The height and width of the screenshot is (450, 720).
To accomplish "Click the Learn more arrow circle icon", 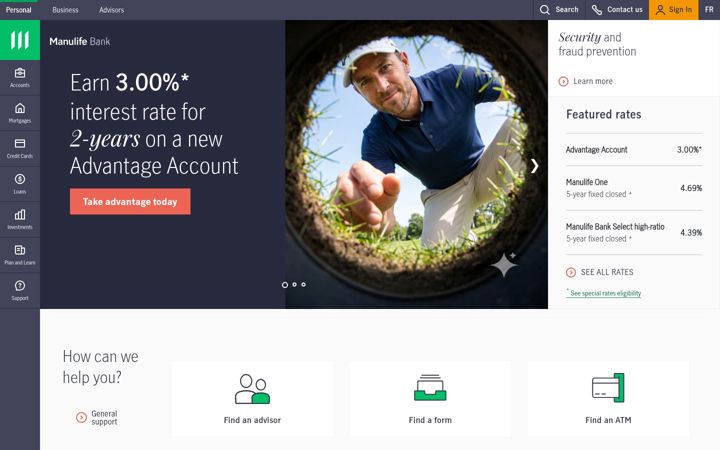I will [563, 81].
